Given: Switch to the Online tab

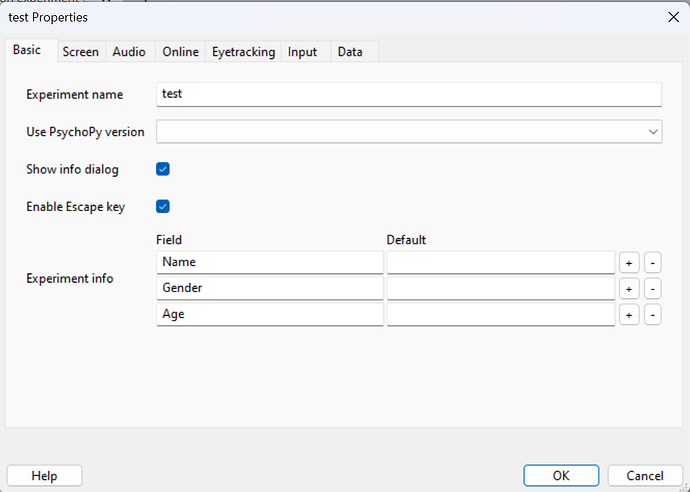Looking at the screenshot, I should coord(180,52).
